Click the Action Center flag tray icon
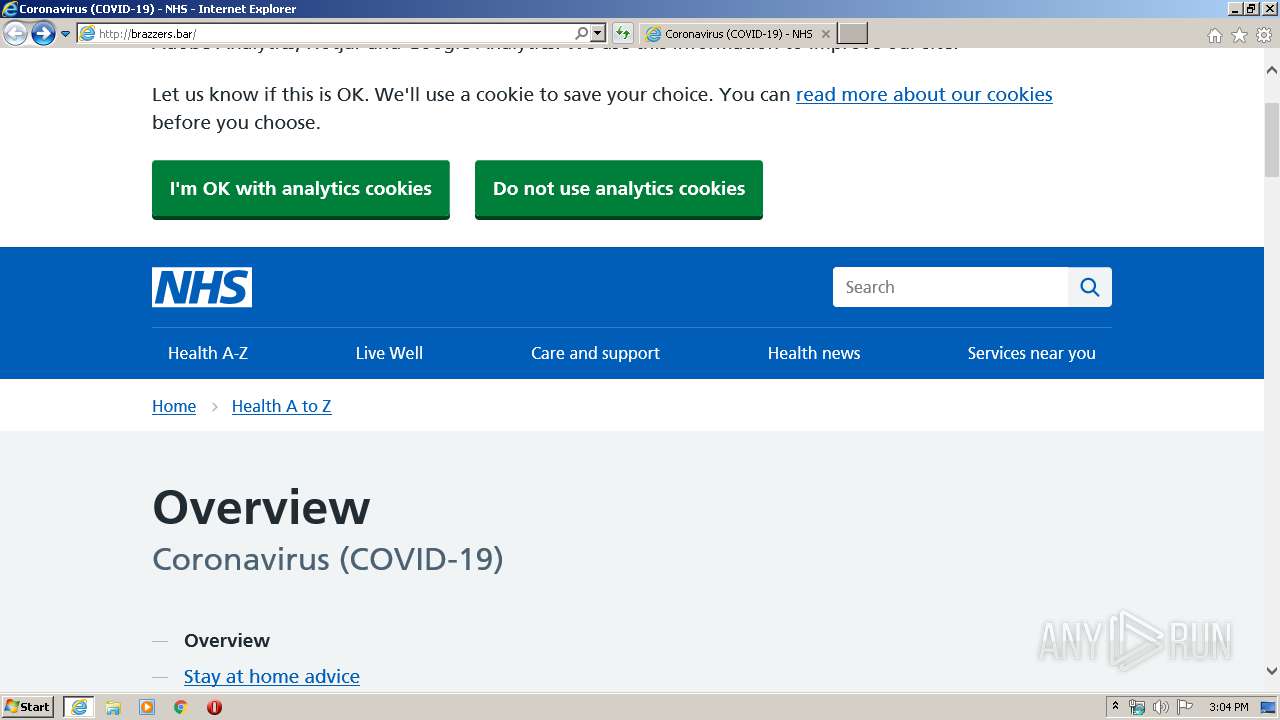The width and height of the screenshot is (1280, 720). pos(1185,707)
